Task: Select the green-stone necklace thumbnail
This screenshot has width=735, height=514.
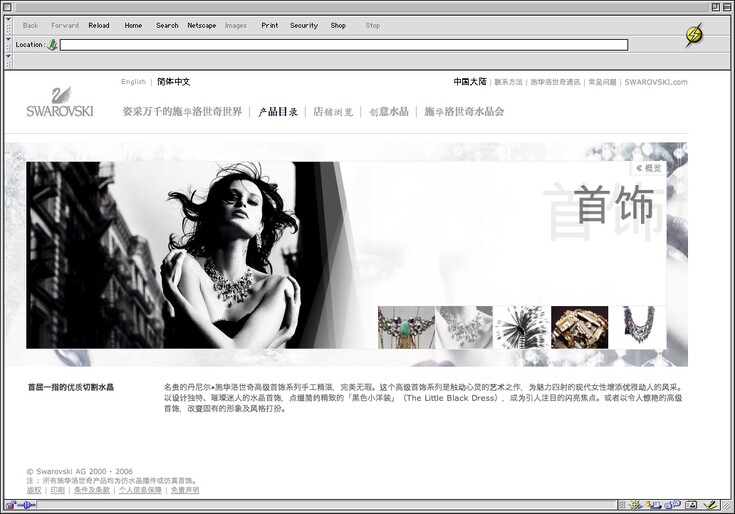Action: (406, 328)
